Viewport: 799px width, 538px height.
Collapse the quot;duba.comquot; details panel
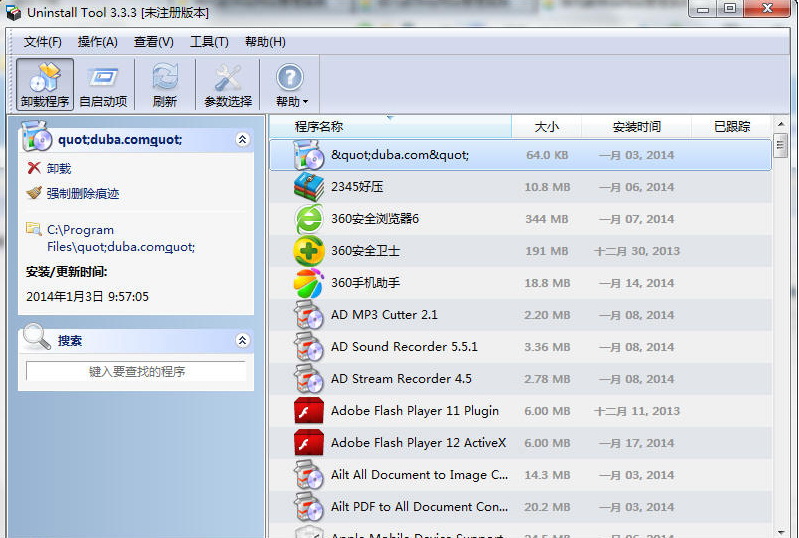(x=243, y=140)
